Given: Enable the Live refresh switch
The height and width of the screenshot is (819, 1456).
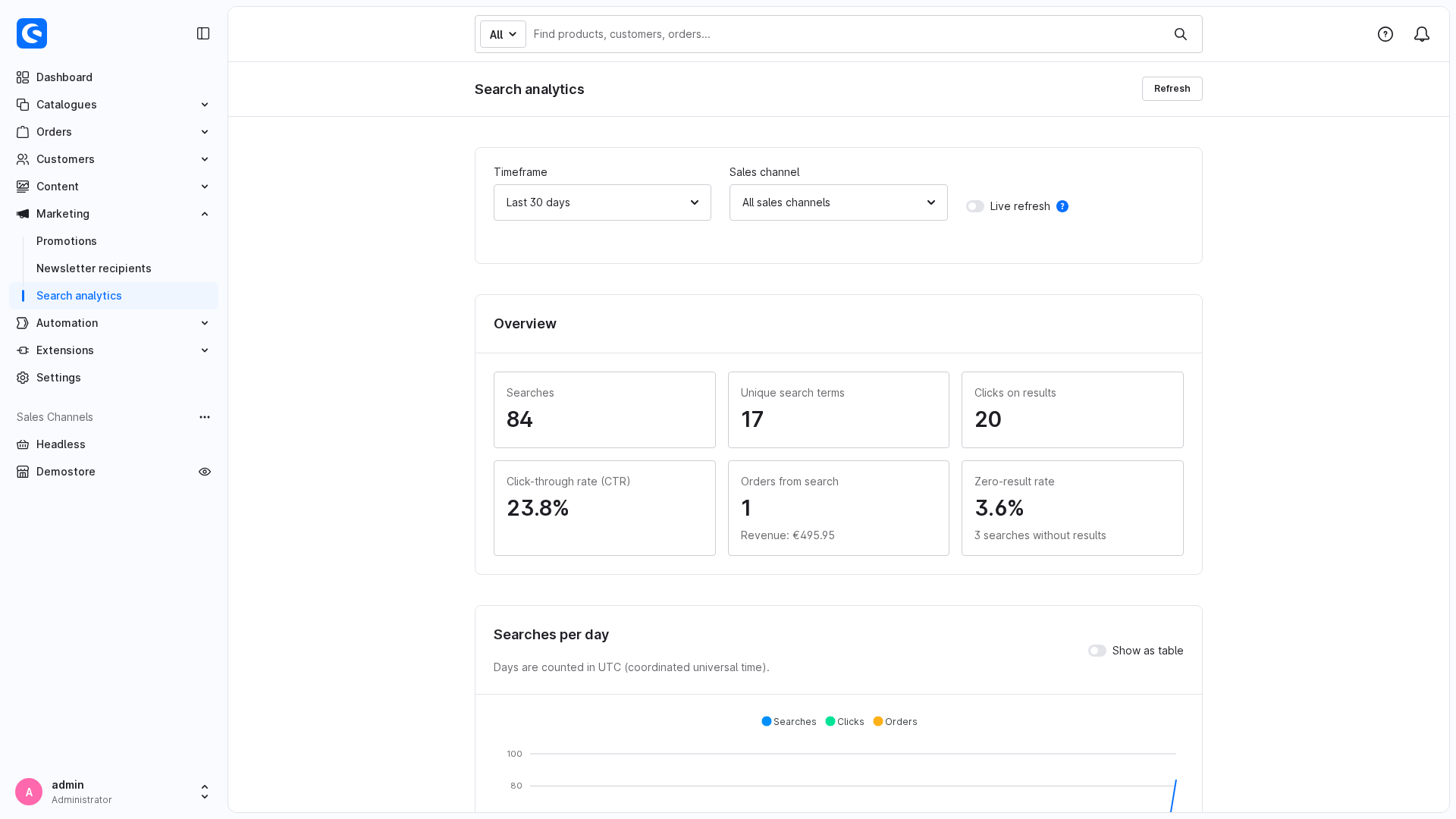Looking at the screenshot, I should coord(975,206).
